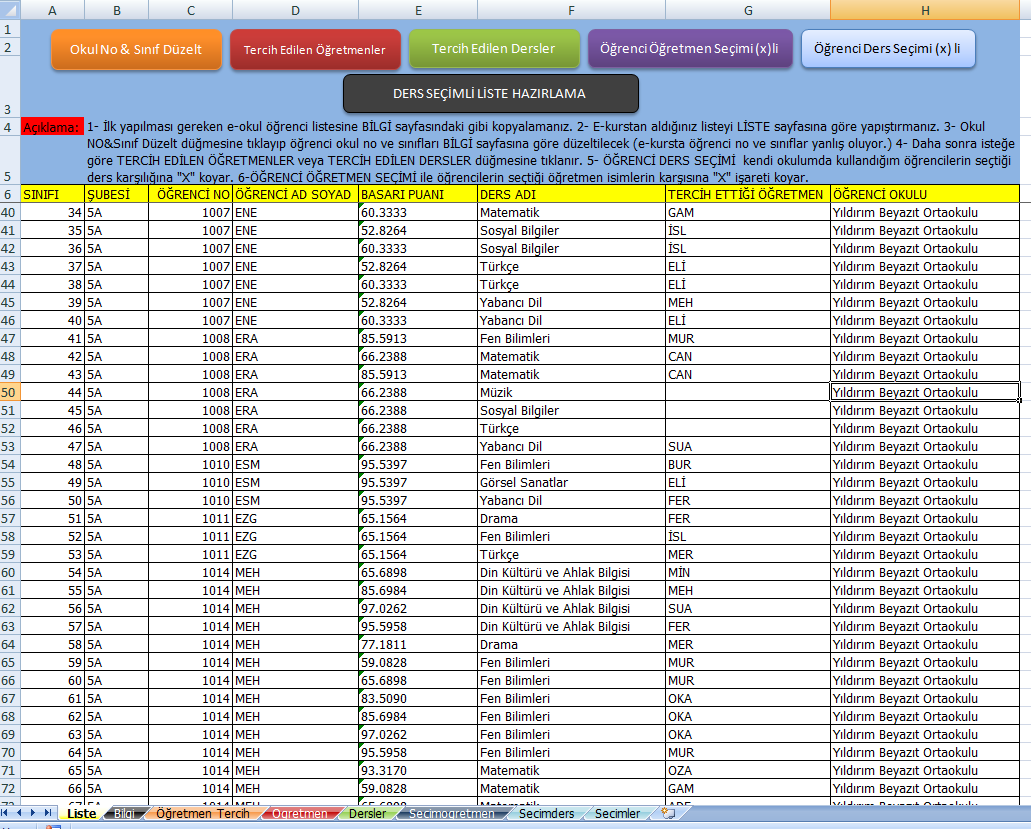Select row 72 header

pos(10,788)
